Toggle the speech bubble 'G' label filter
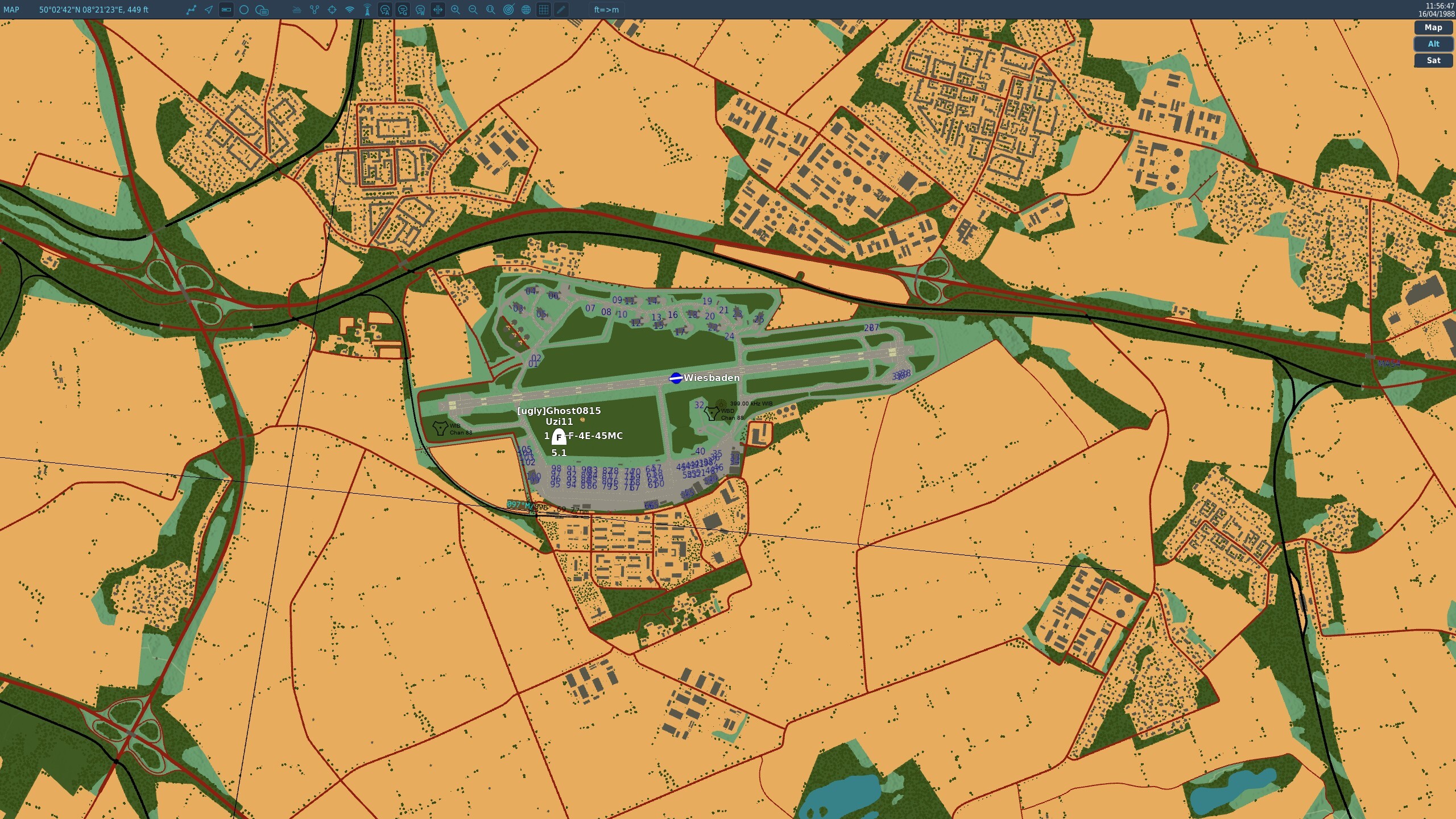The height and width of the screenshot is (819, 1456). (403, 10)
